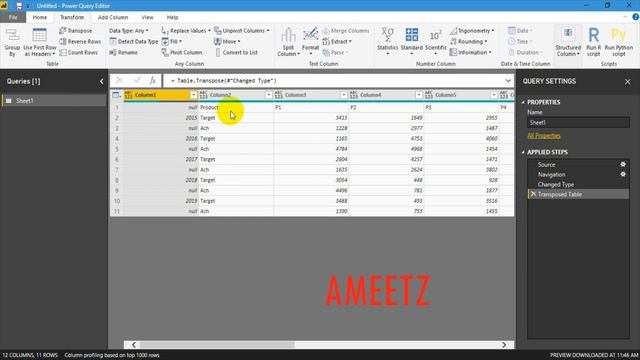Open the Data Type: Any dropdown
640x360 pixels.
tap(129, 31)
